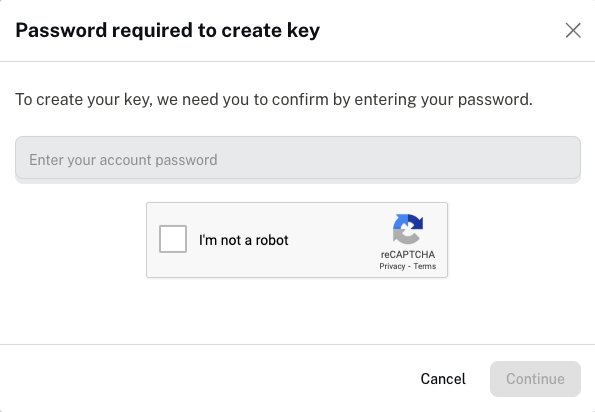Close the password dialog with the X icon
This screenshot has width=595, height=412.
pyautogui.click(x=573, y=30)
